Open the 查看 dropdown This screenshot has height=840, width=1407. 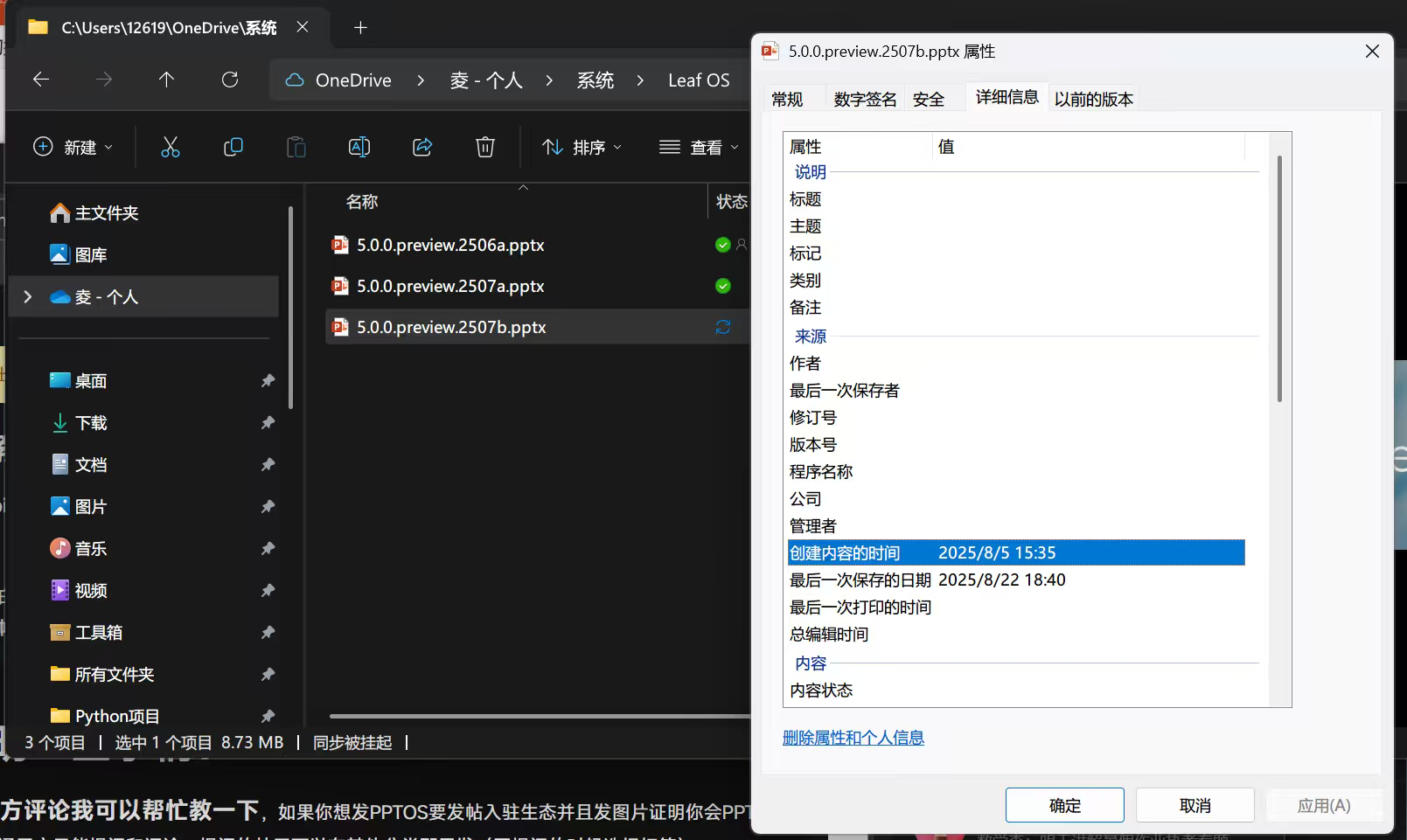point(697,147)
